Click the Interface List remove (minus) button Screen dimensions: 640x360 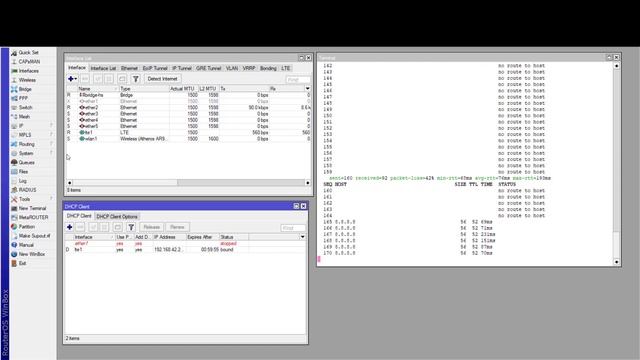coord(85,79)
